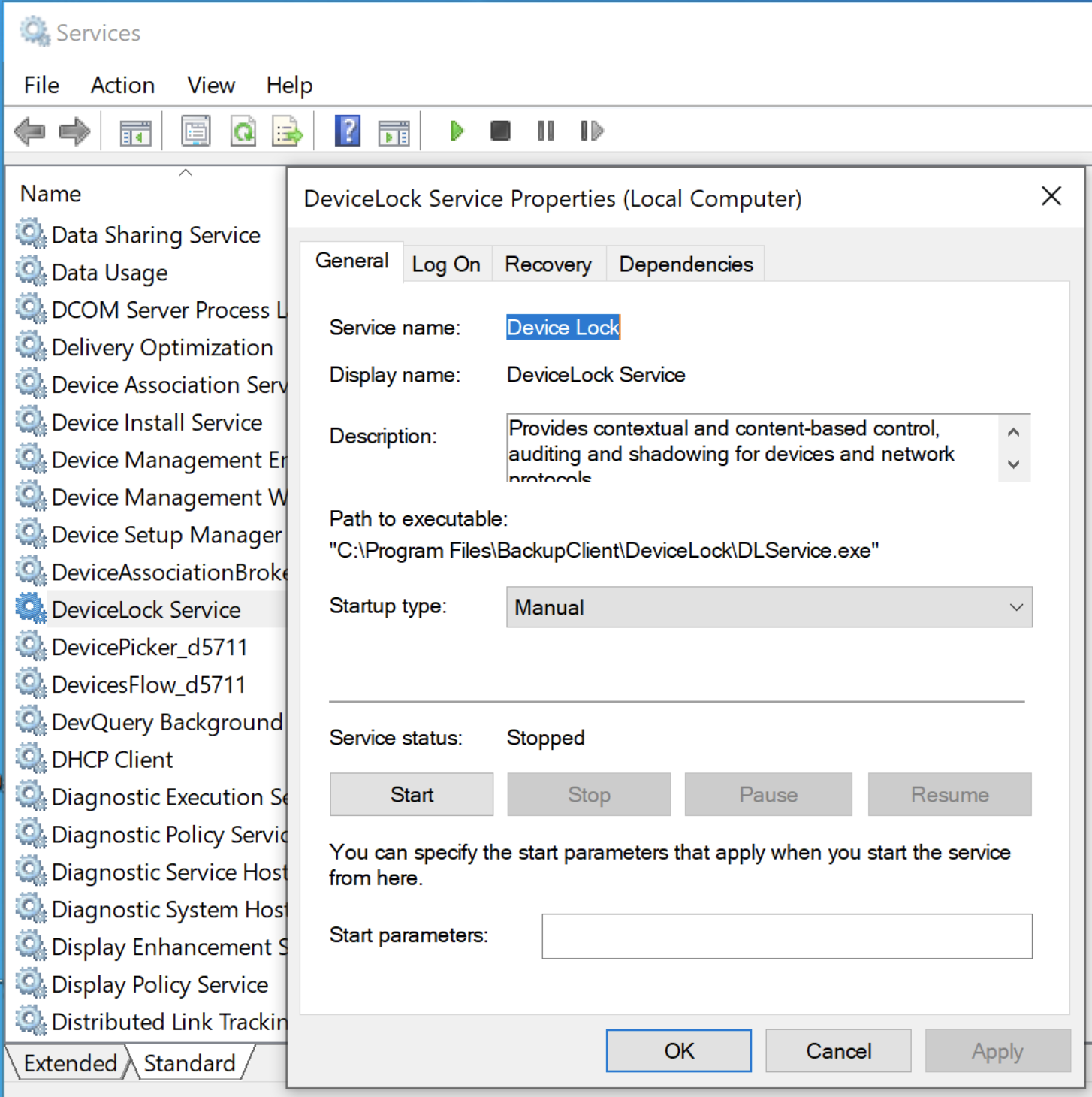This screenshot has height=1097, width=1092.
Task: Switch to the General tab
Action: 351,261
